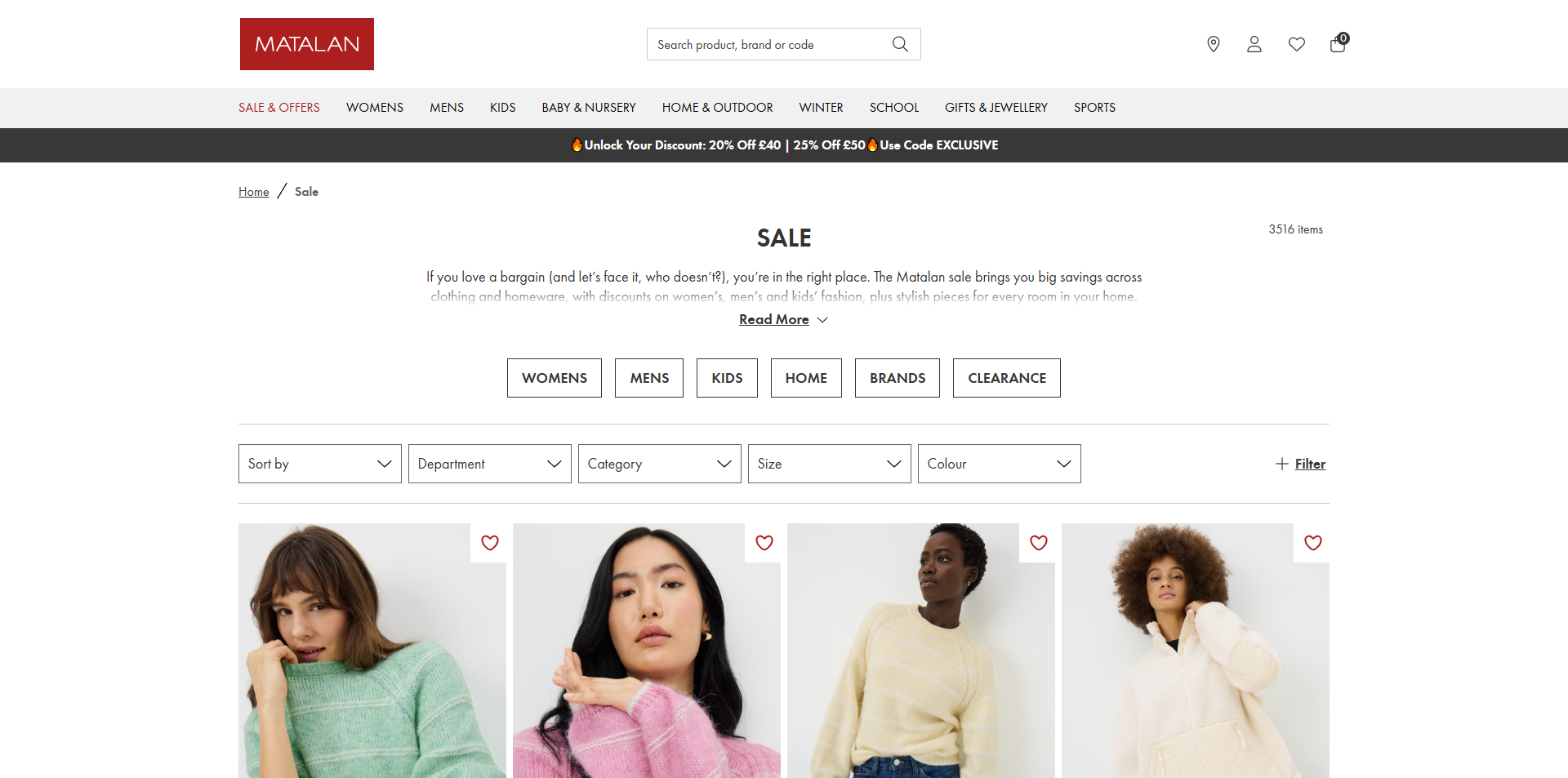Open the account profile icon
The width and height of the screenshot is (1568, 778).
1254,44
